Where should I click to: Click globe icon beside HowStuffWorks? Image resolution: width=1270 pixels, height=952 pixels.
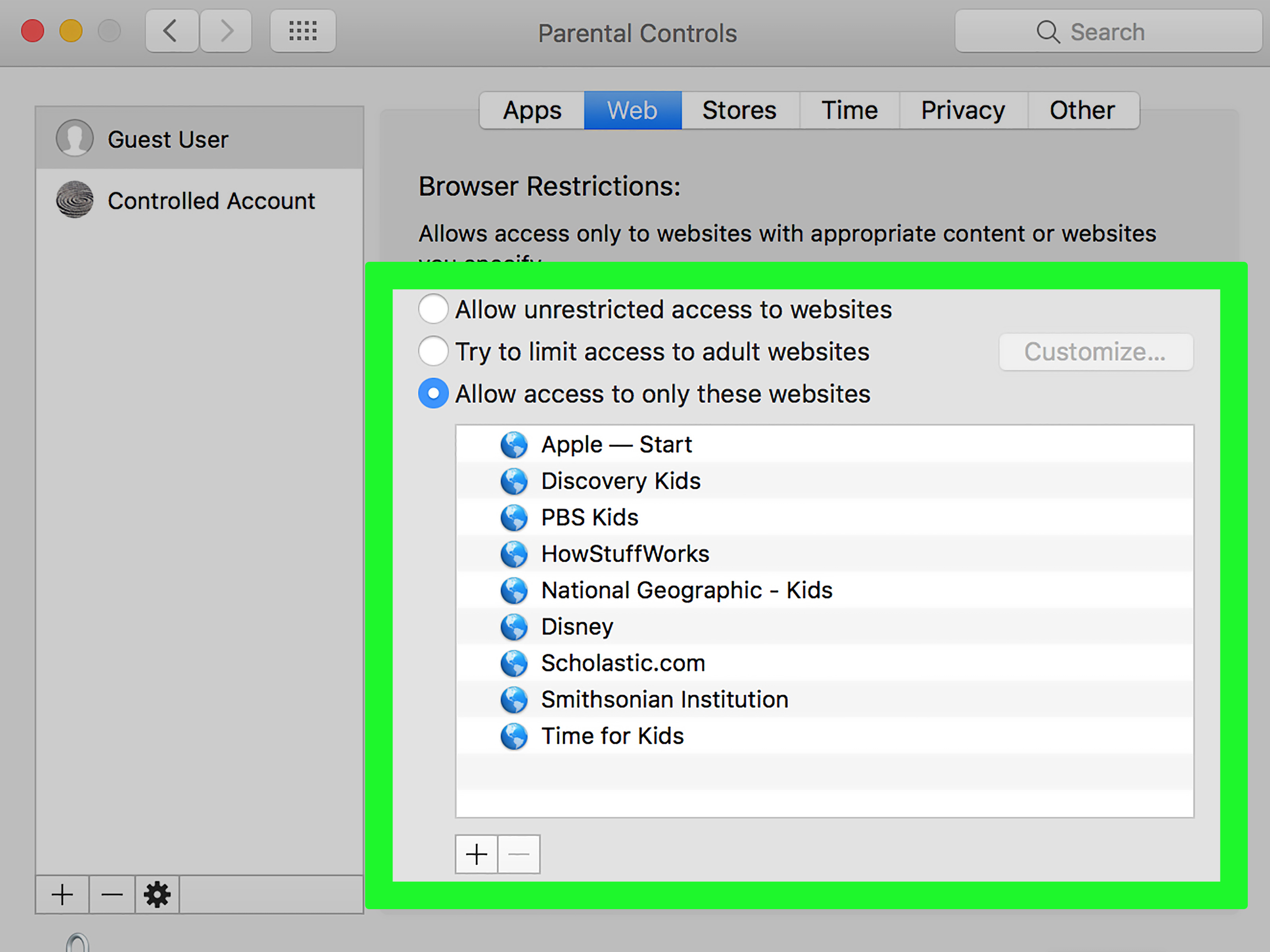tap(514, 554)
